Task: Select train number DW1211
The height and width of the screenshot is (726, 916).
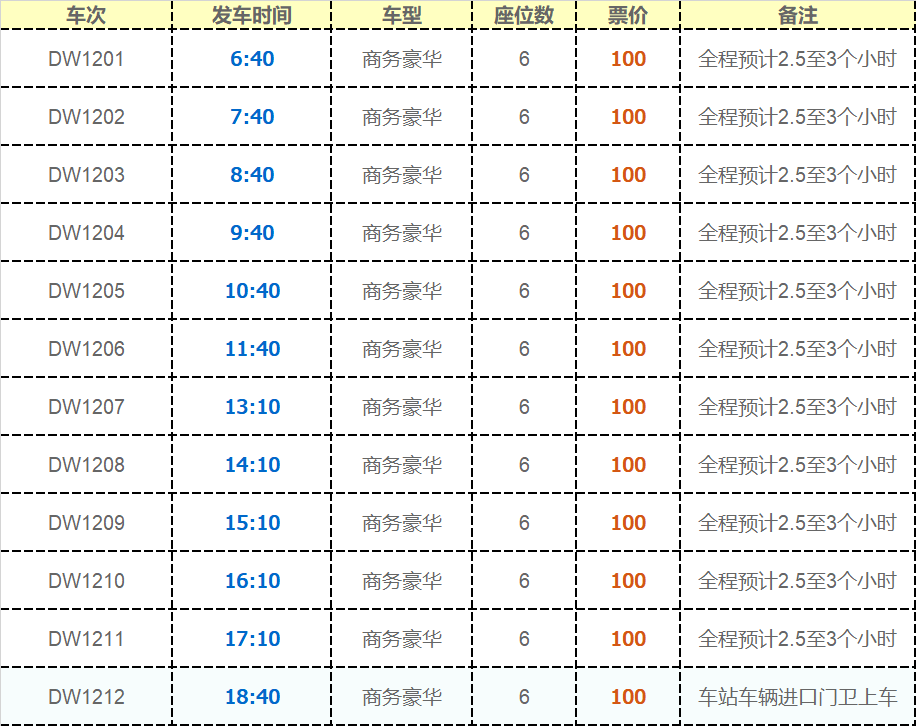Action: point(86,639)
